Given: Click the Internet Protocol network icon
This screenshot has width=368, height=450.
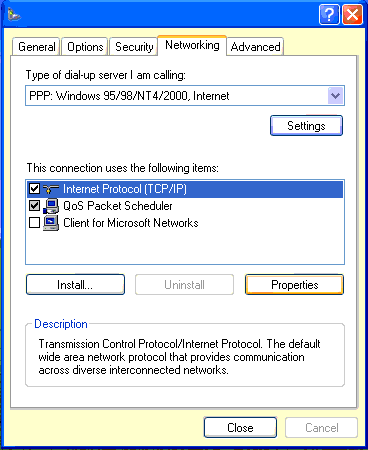Looking at the screenshot, I should point(51,189).
